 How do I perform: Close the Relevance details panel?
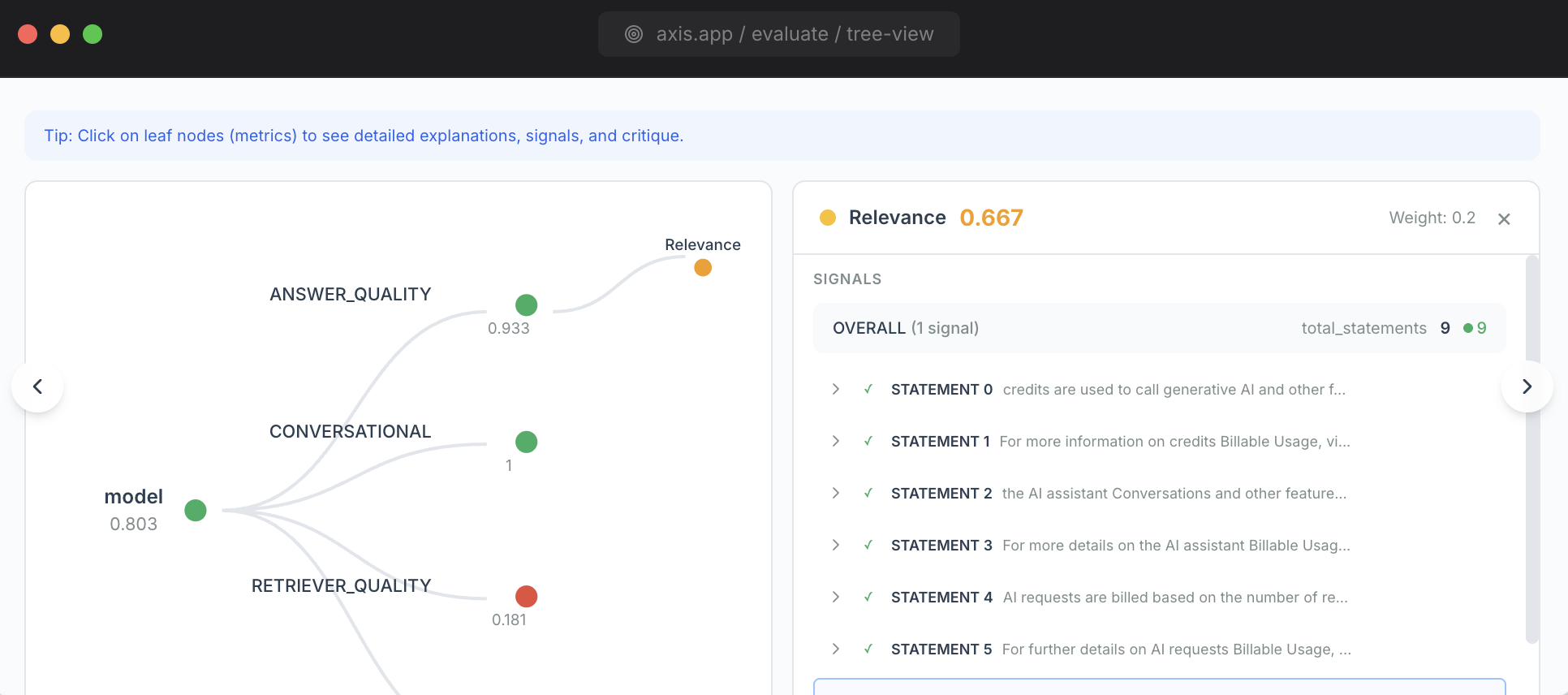(x=1504, y=219)
